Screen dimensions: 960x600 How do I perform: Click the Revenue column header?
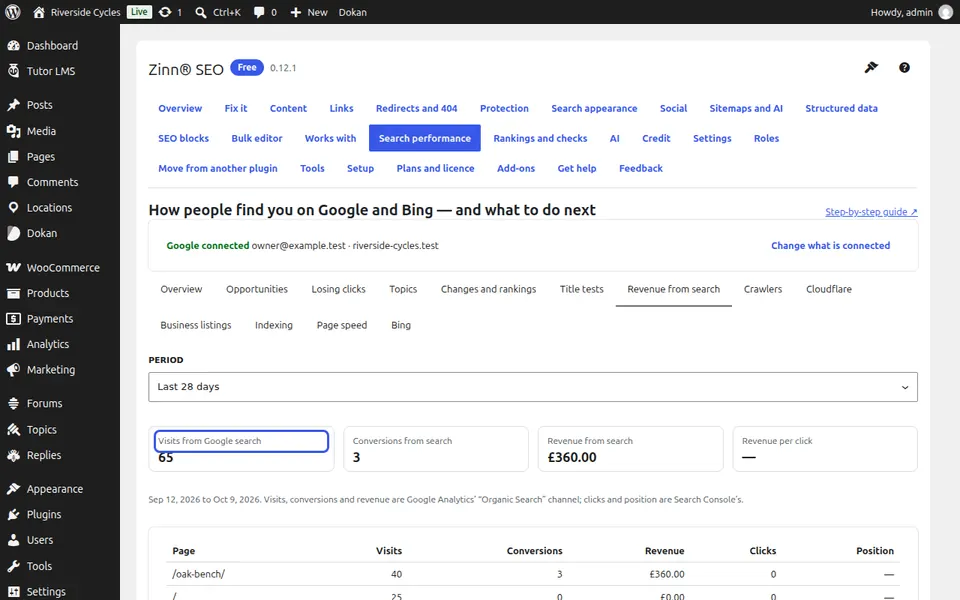point(664,550)
